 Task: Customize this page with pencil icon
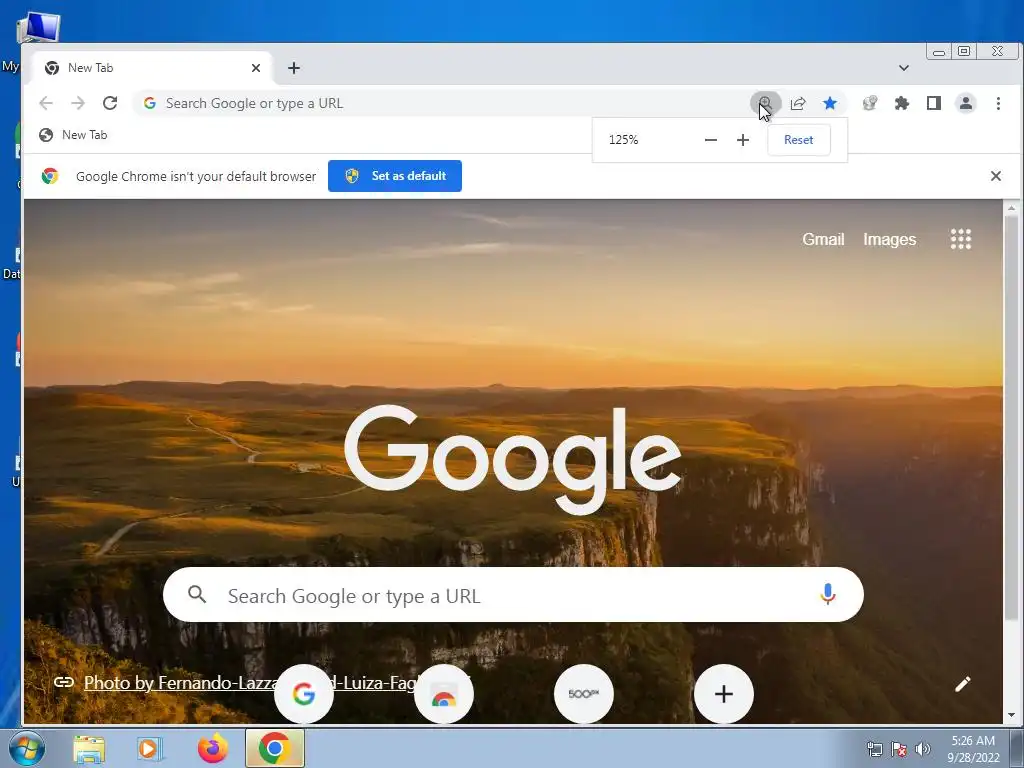(x=963, y=684)
